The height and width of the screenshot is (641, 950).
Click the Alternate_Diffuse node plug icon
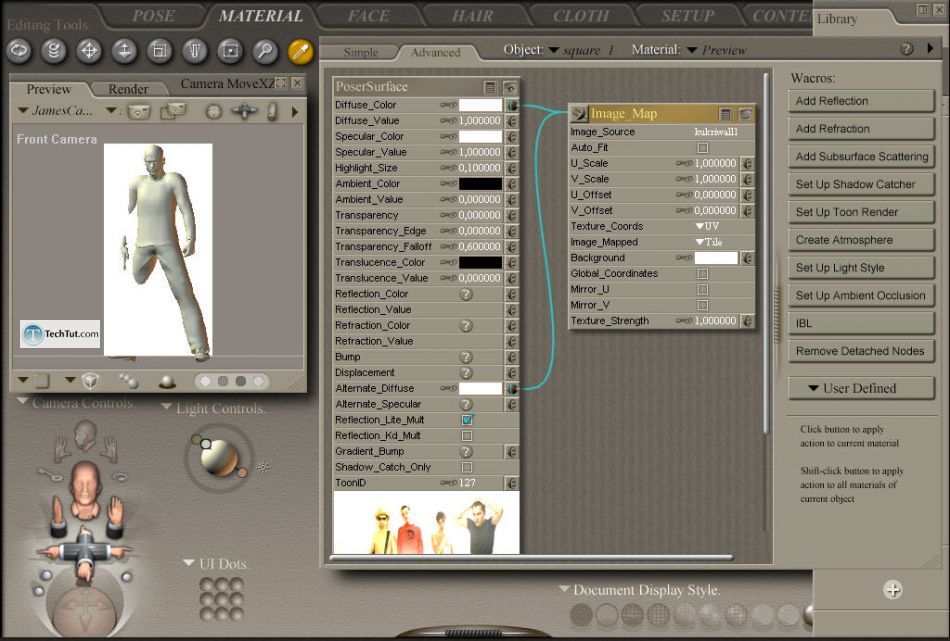pyautogui.click(x=512, y=388)
